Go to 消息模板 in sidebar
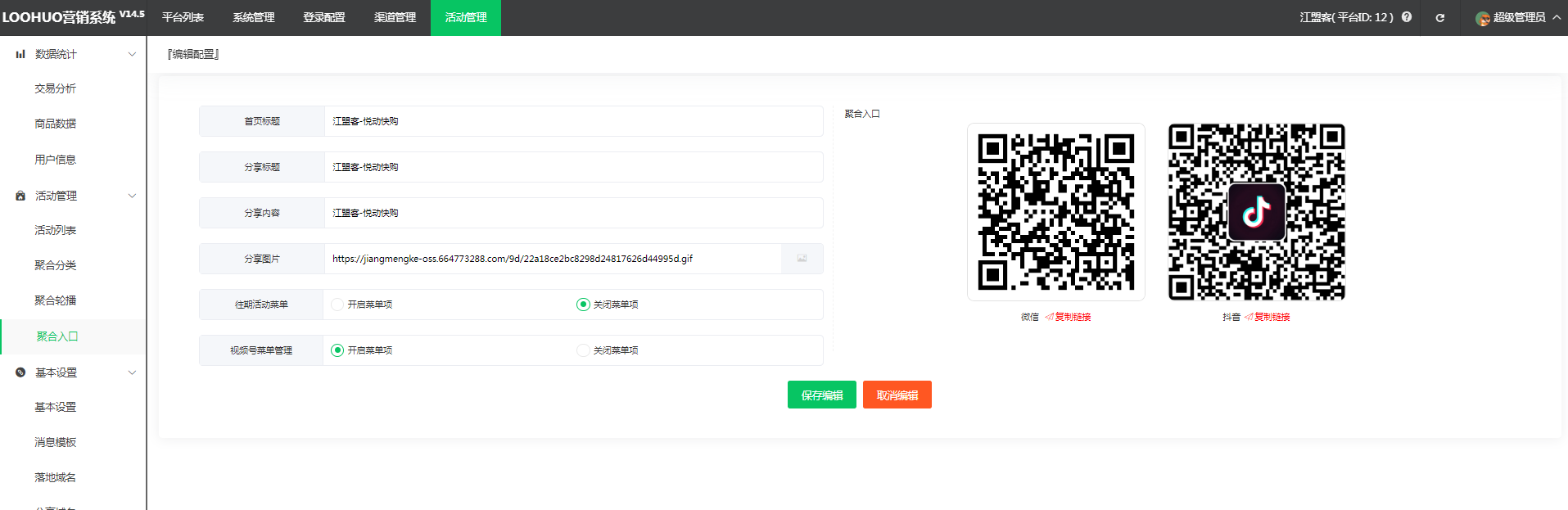 [56, 442]
